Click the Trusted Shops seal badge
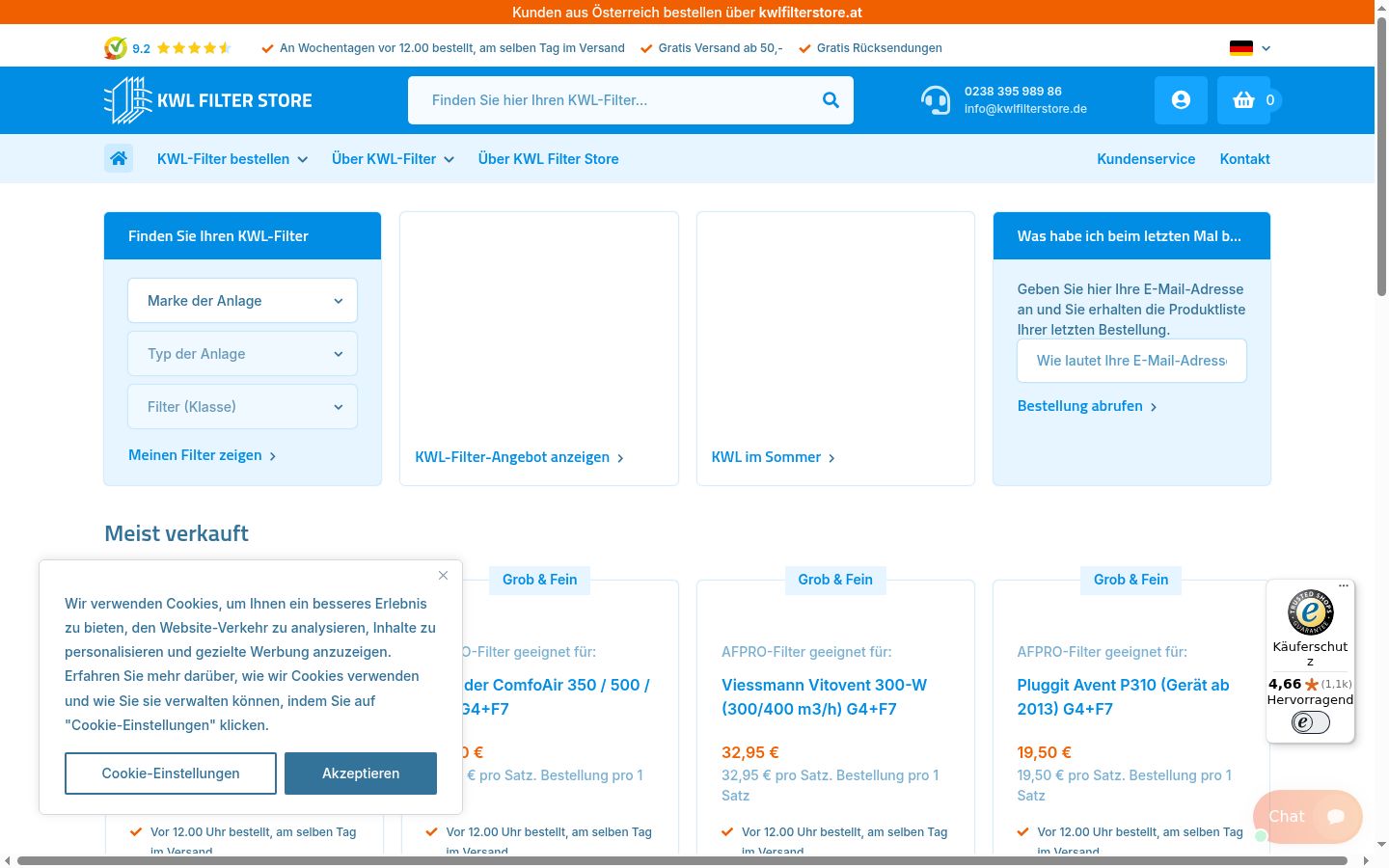Viewport: 1389px width, 868px height. 1310,611
